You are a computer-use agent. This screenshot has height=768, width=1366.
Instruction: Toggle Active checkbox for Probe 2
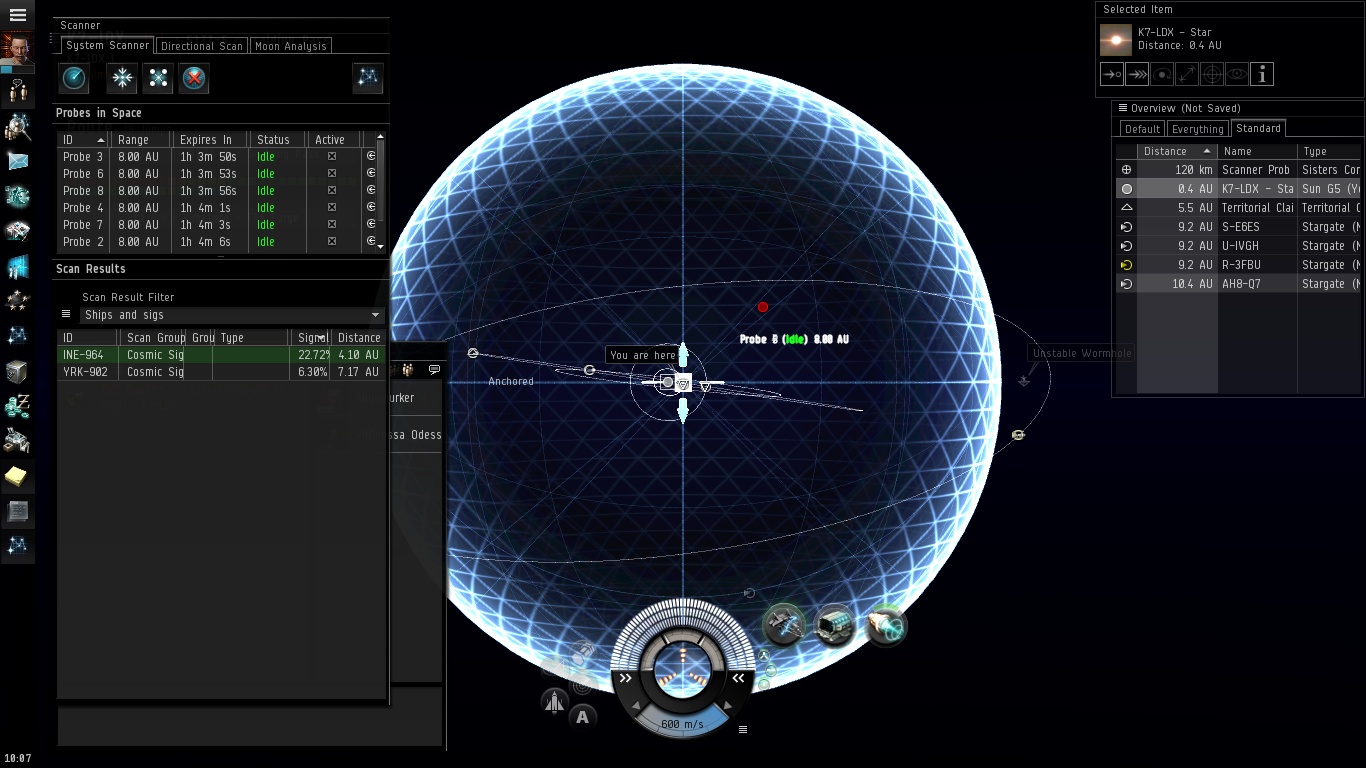point(332,242)
